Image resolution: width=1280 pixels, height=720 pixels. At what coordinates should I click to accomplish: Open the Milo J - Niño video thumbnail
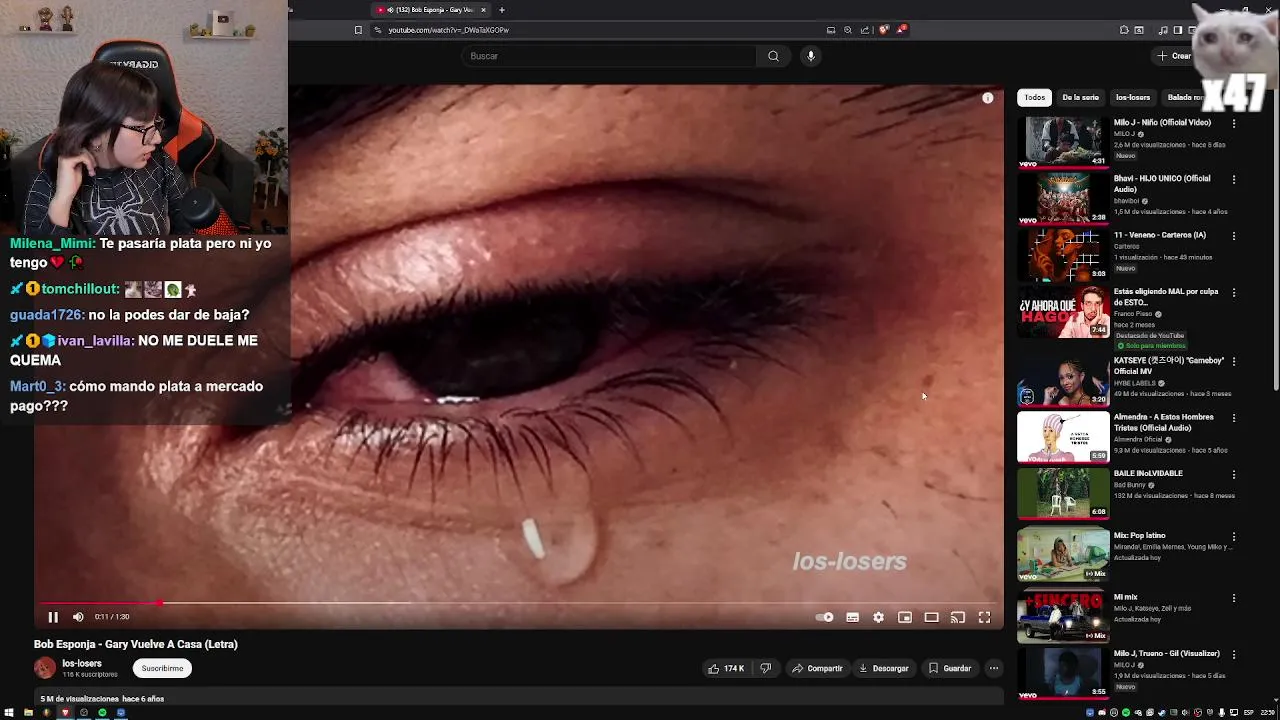[x=1063, y=142]
